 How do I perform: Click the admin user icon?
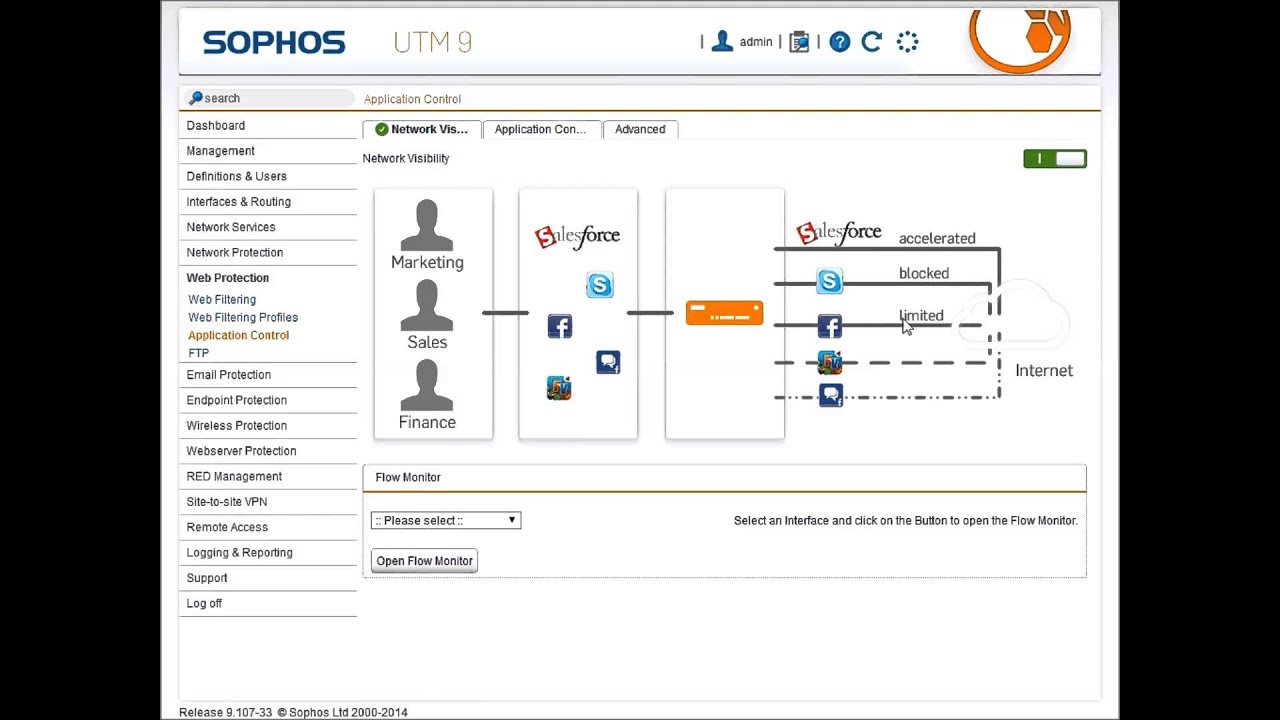coord(722,41)
